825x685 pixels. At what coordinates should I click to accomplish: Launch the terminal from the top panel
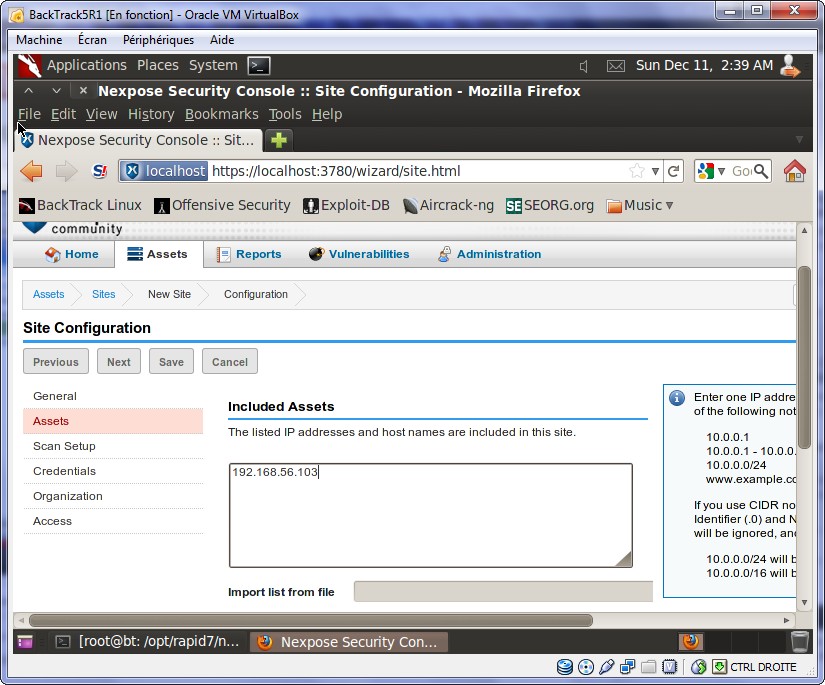[259, 66]
